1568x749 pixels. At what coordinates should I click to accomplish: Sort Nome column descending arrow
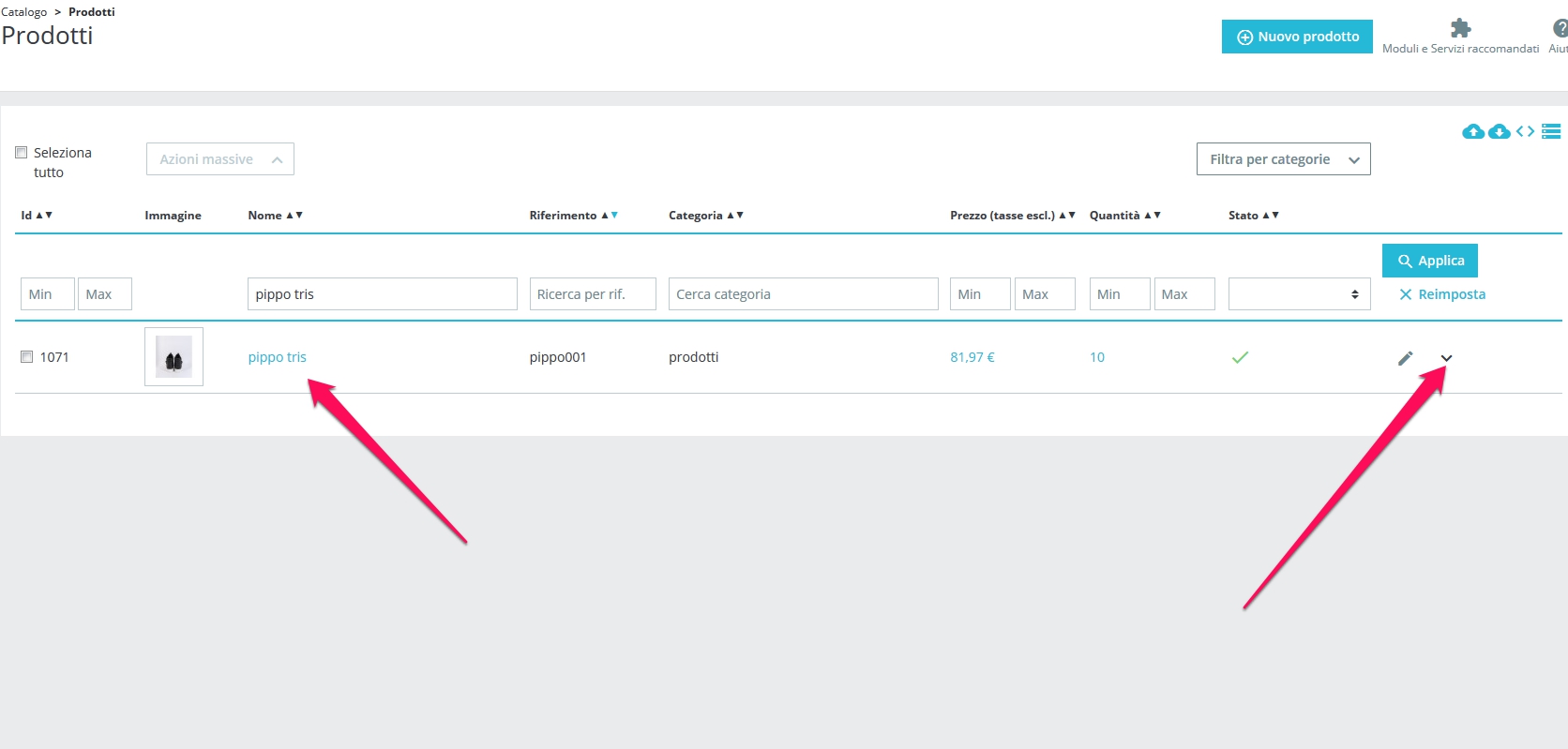[299, 216]
